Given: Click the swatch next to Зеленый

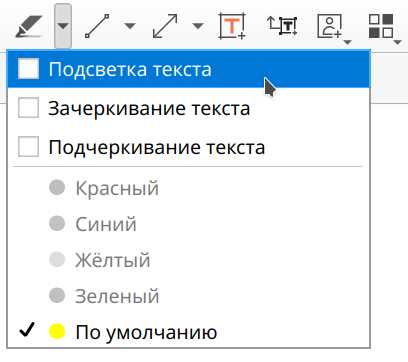Looking at the screenshot, I should (57, 296).
